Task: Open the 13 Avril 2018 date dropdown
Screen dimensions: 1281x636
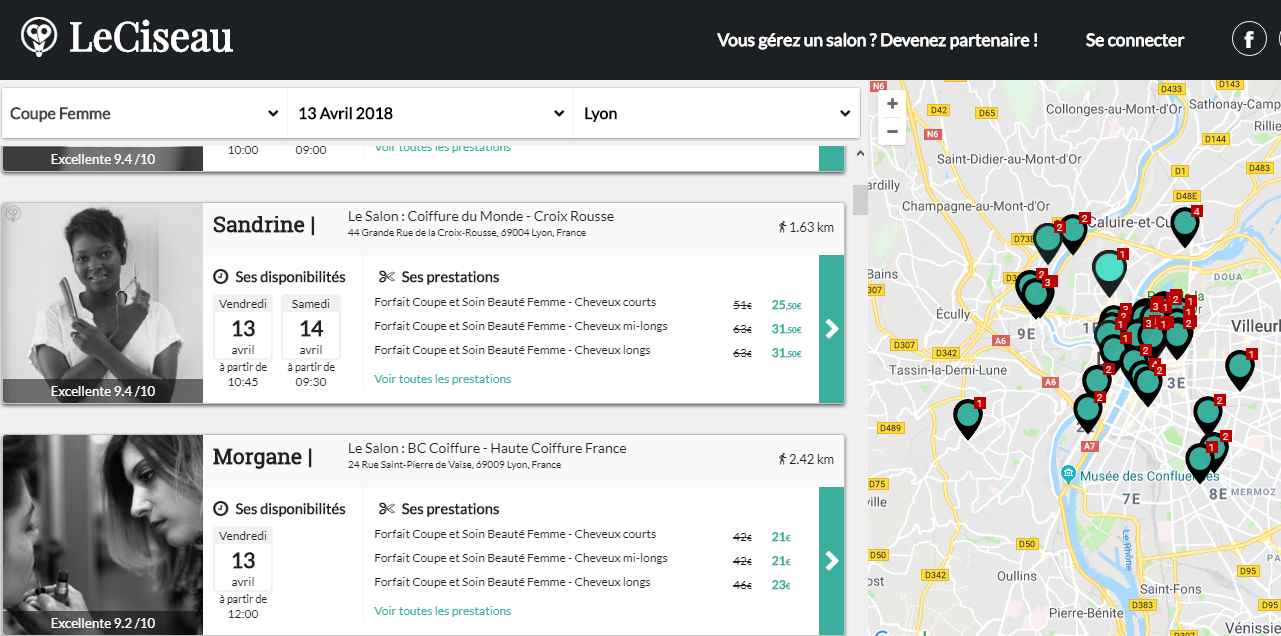Action: pyautogui.click(x=430, y=114)
